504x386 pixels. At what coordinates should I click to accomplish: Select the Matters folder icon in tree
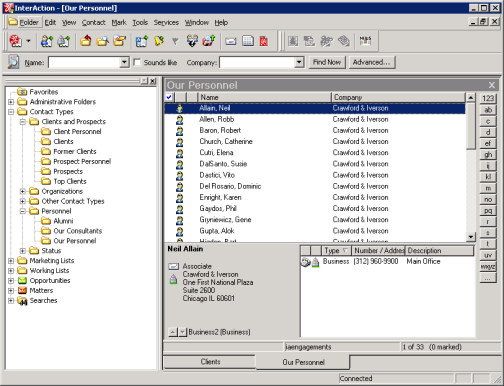click(x=22, y=291)
